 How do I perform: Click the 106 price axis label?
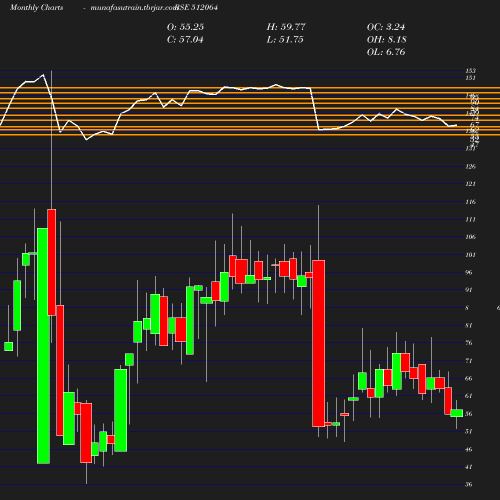[x=470, y=237]
